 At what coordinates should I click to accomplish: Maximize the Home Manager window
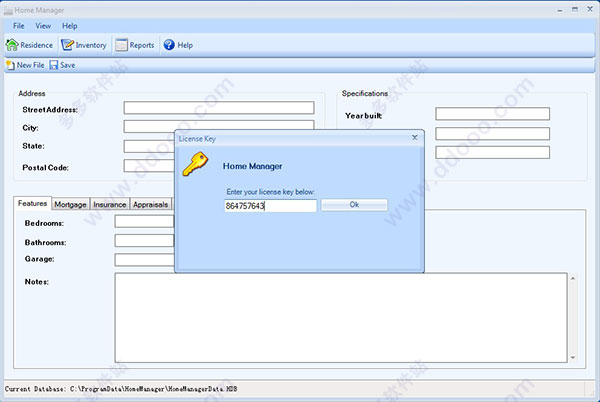click(x=575, y=9)
